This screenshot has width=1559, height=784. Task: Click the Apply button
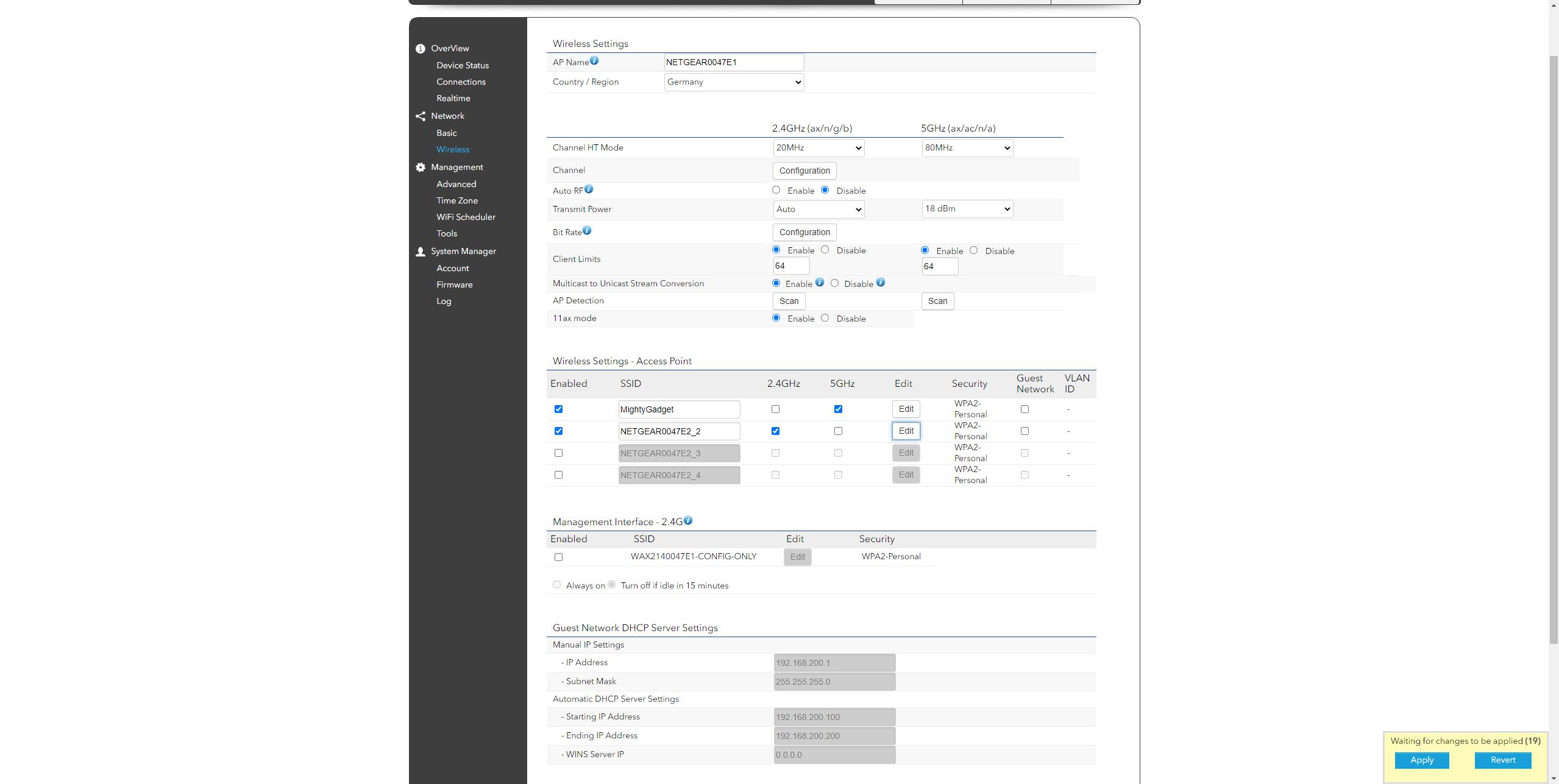pyautogui.click(x=1421, y=760)
